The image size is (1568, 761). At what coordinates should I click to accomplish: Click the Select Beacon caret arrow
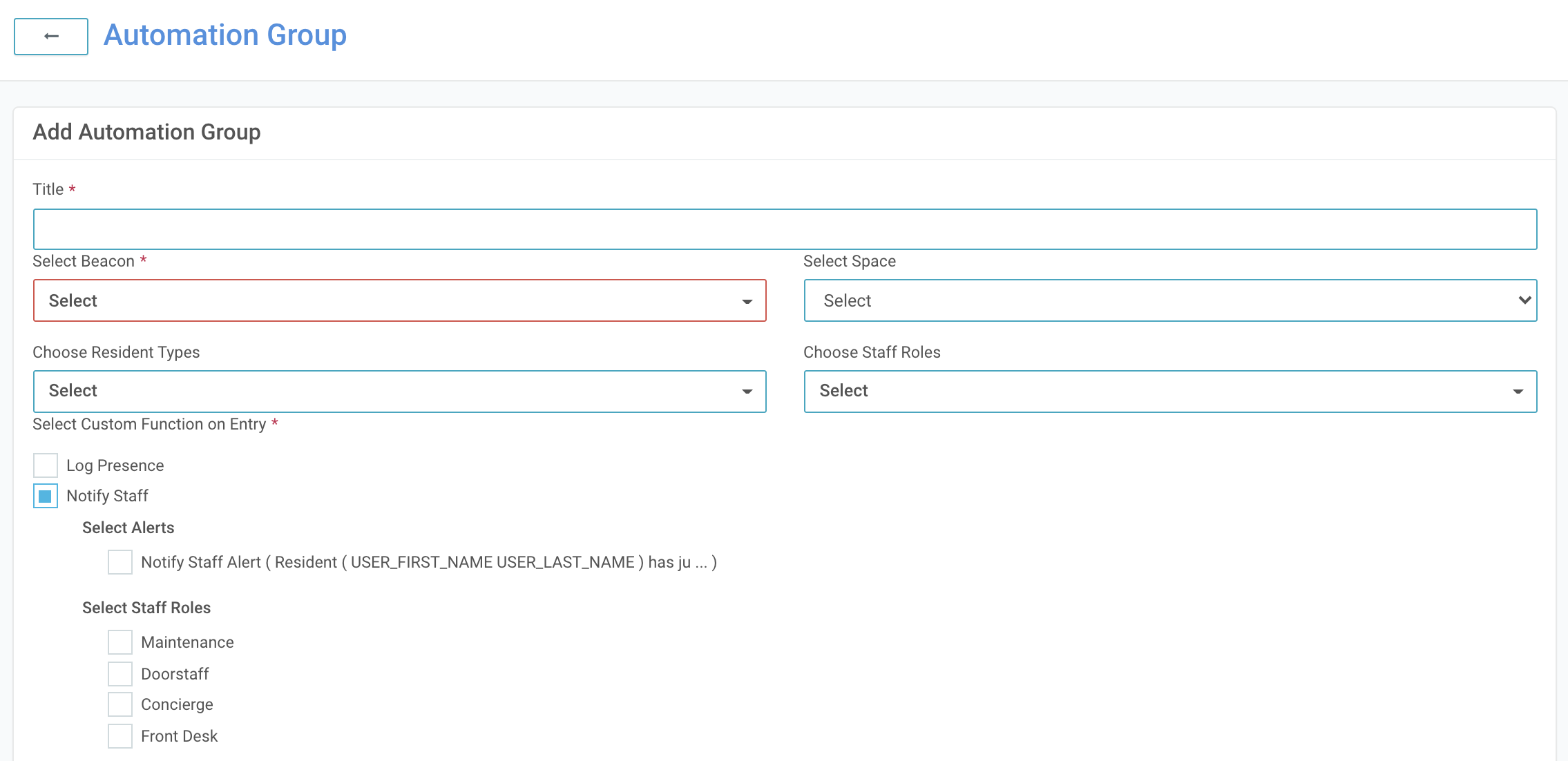747,302
